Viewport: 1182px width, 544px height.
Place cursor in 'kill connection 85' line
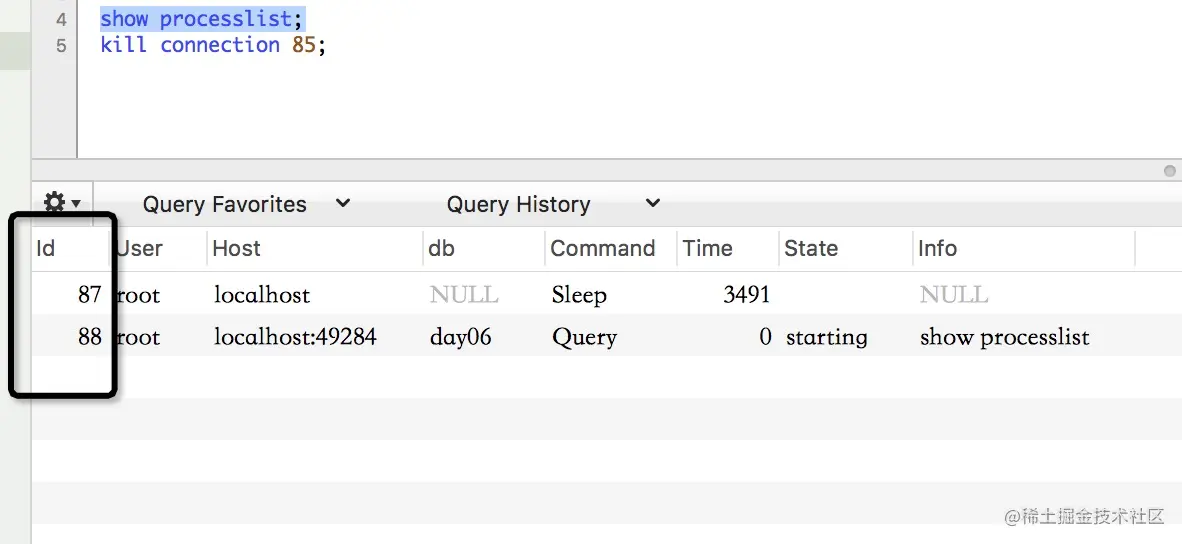[x=213, y=44]
